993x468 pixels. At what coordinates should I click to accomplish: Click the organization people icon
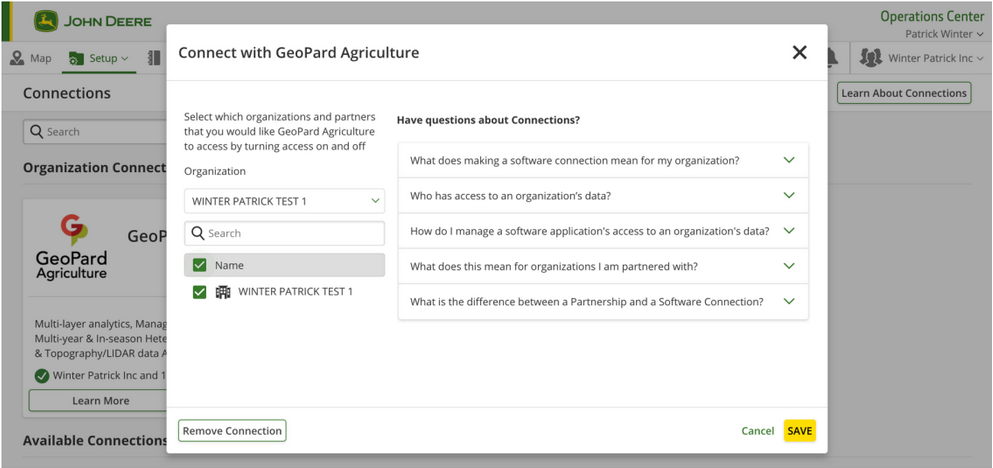tap(871, 58)
